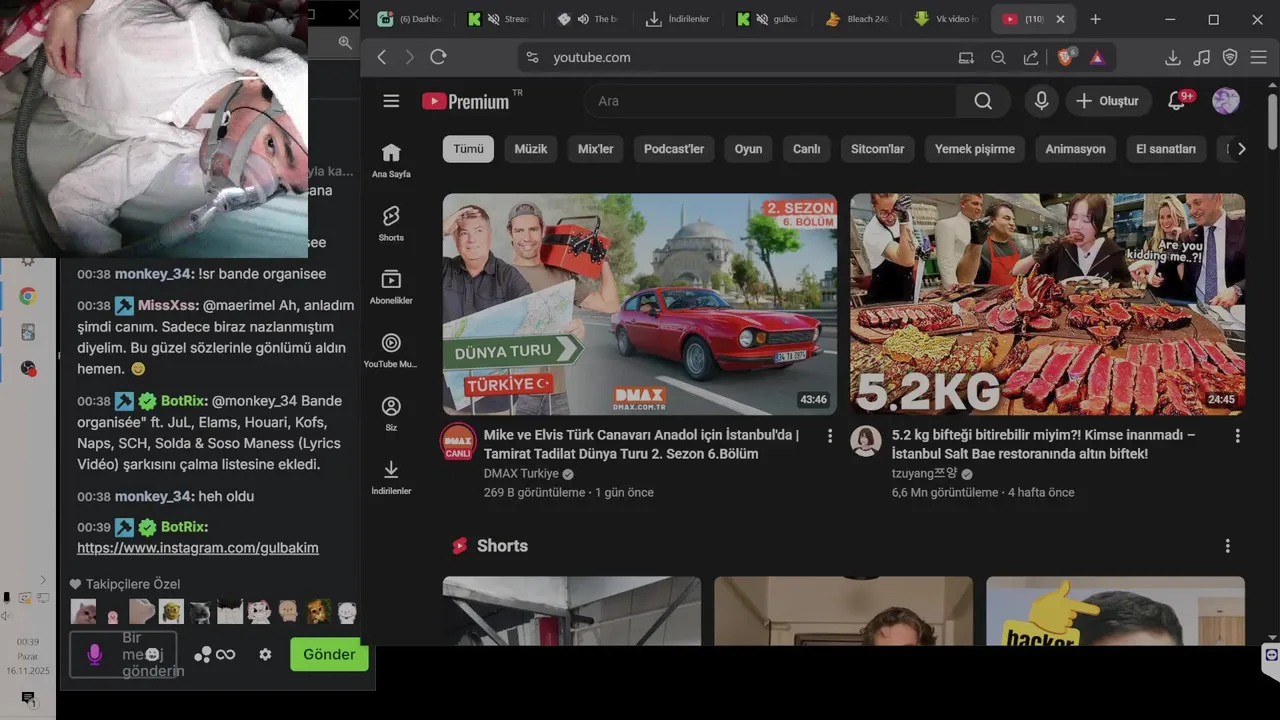Open Mike ve Elvis Türk Canavarı video title

click(641, 444)
